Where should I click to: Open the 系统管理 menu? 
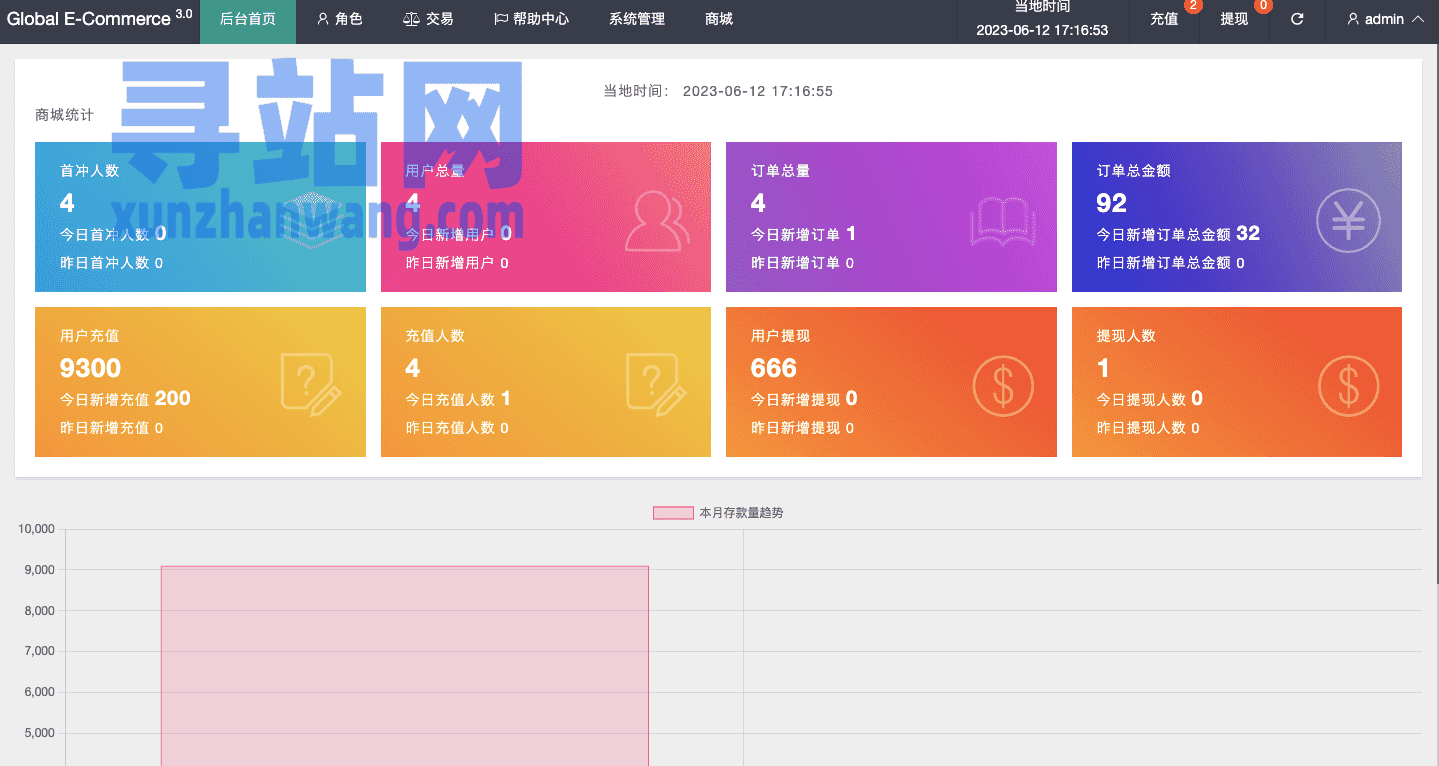click(x=636, y=19)
